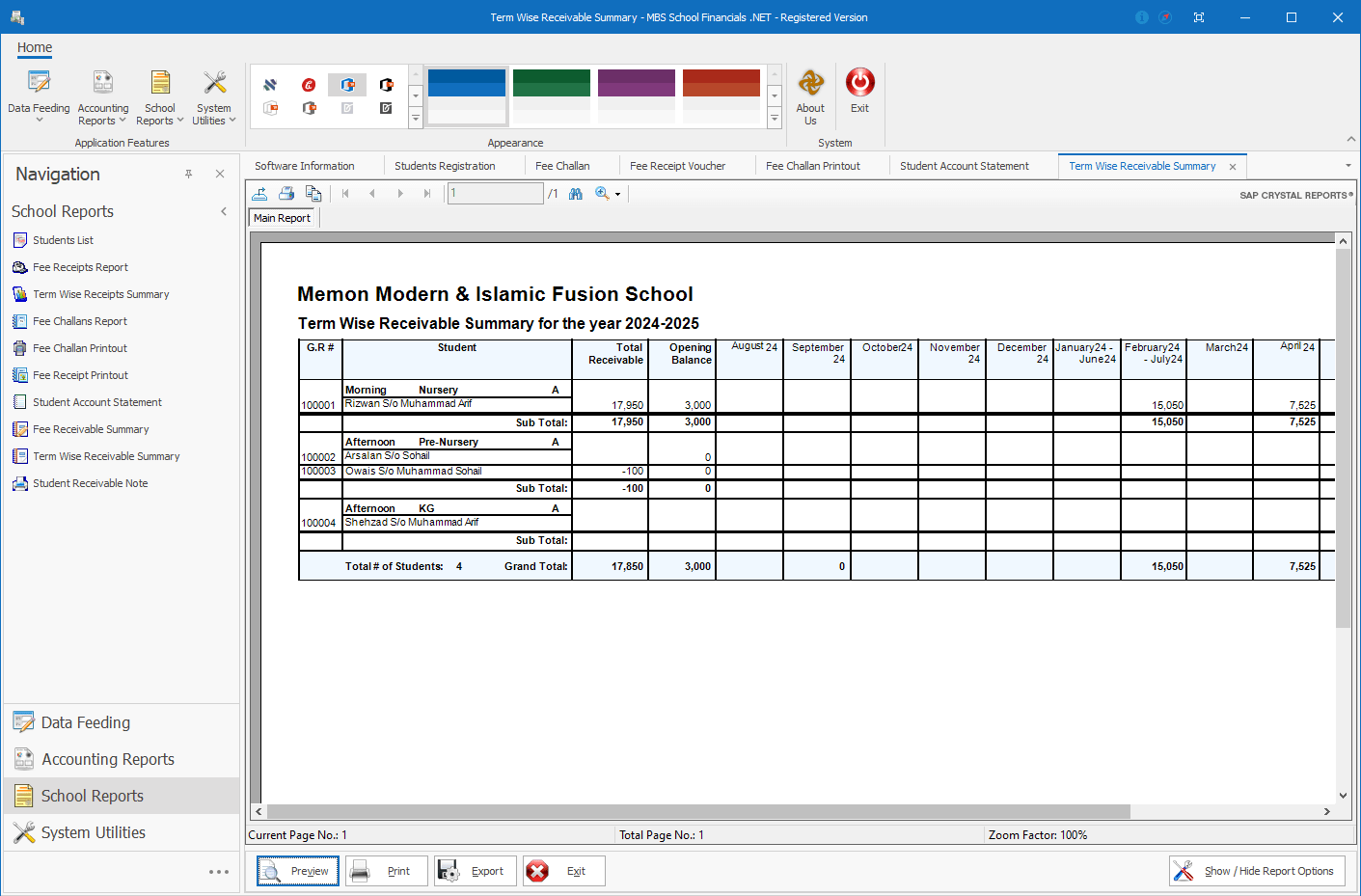Click the About Us ribbon icon
The height and width of the screenshot is (896, 1361).
coord(810,96)
